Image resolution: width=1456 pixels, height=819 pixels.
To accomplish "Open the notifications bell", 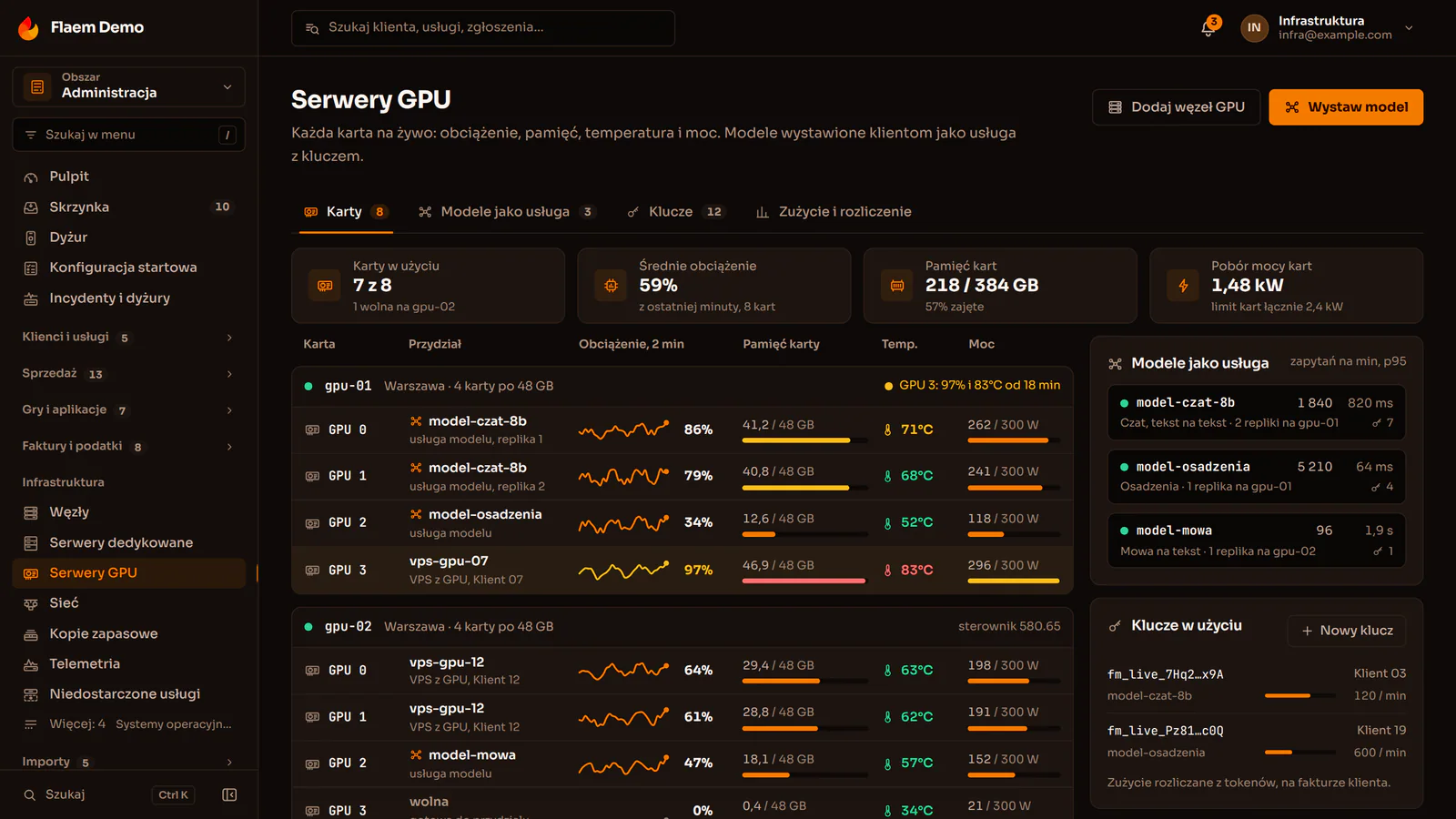I will pyautogui.click(x=1208, y=28).
